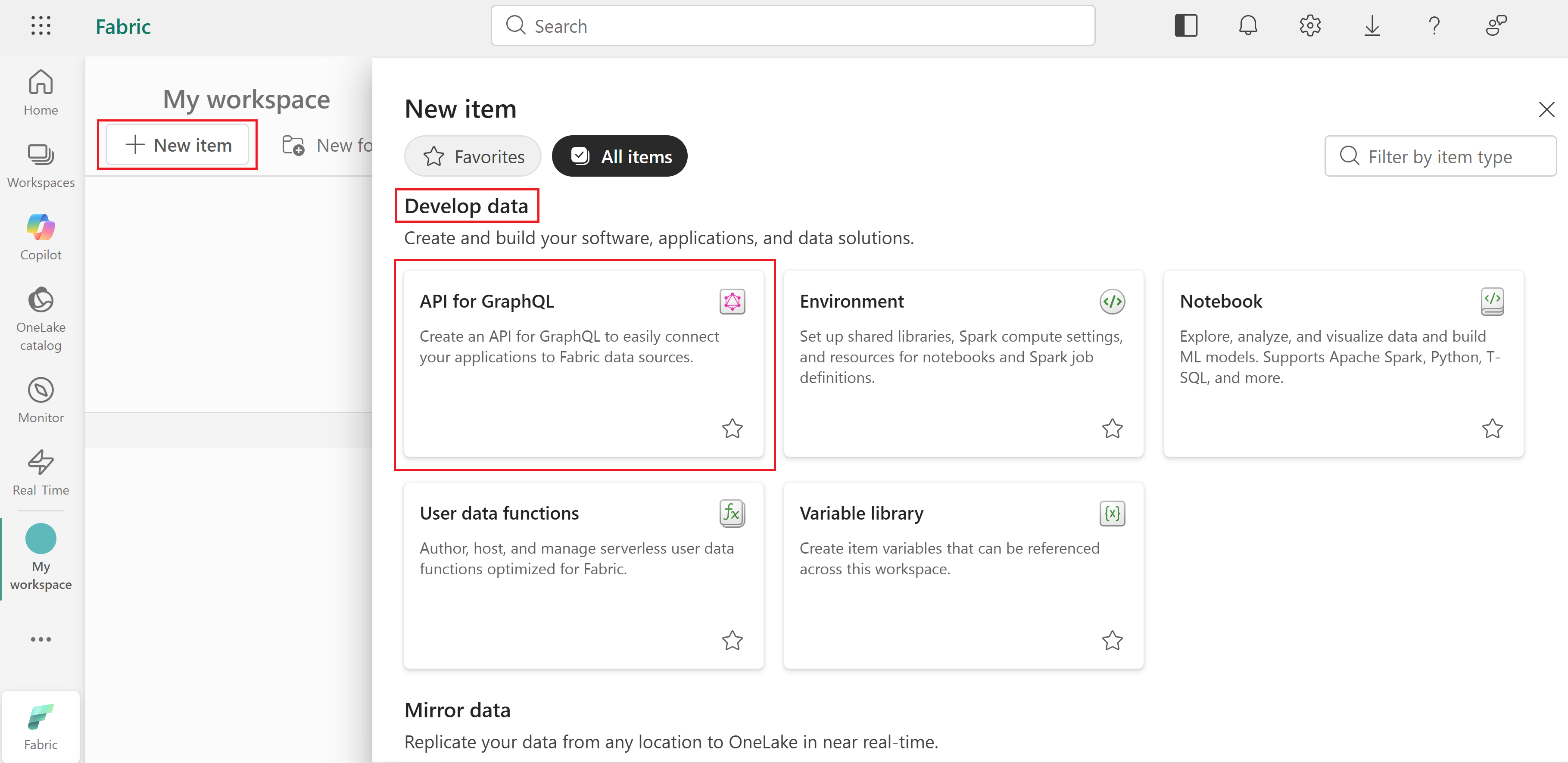Create an Environment item
The width and height of the screenshot is (1568, 763).
pos(963,363)
